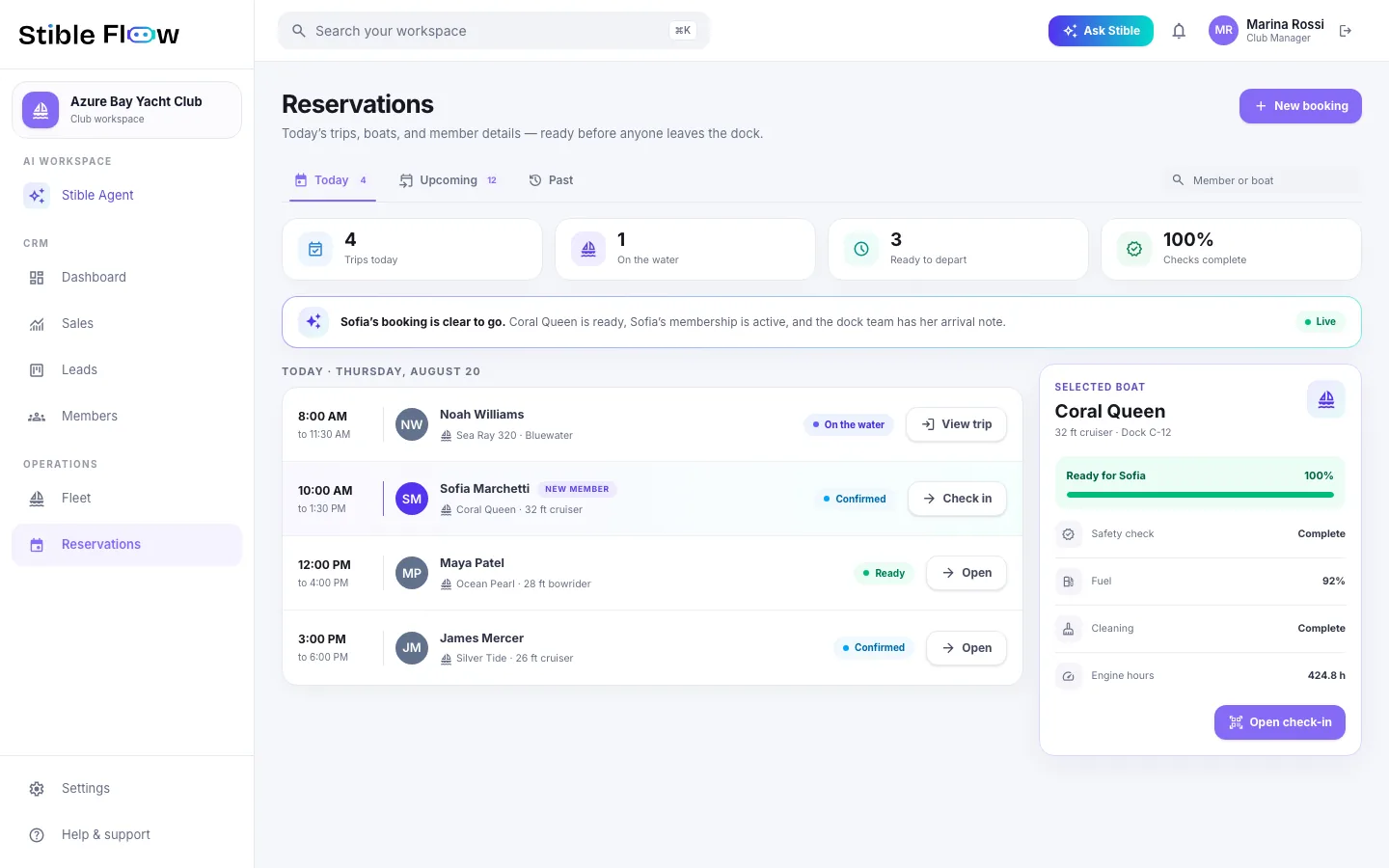Viewport: 1389px width, 868px height.
Task: Open the Sales section
Action: 127,324
